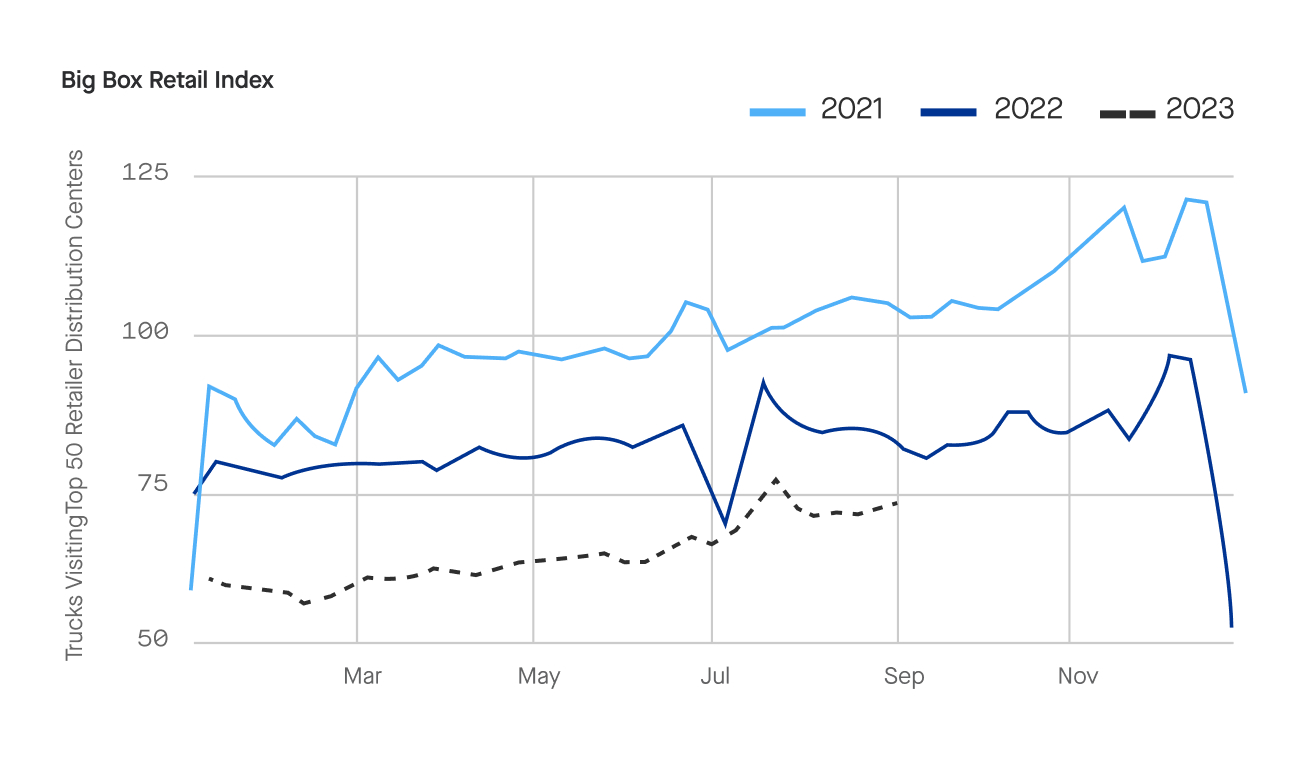Image resolution: width=1301 pixels, height=759 pixels.
Task: Select the May x-axis label
Action: tap(539, 677)
